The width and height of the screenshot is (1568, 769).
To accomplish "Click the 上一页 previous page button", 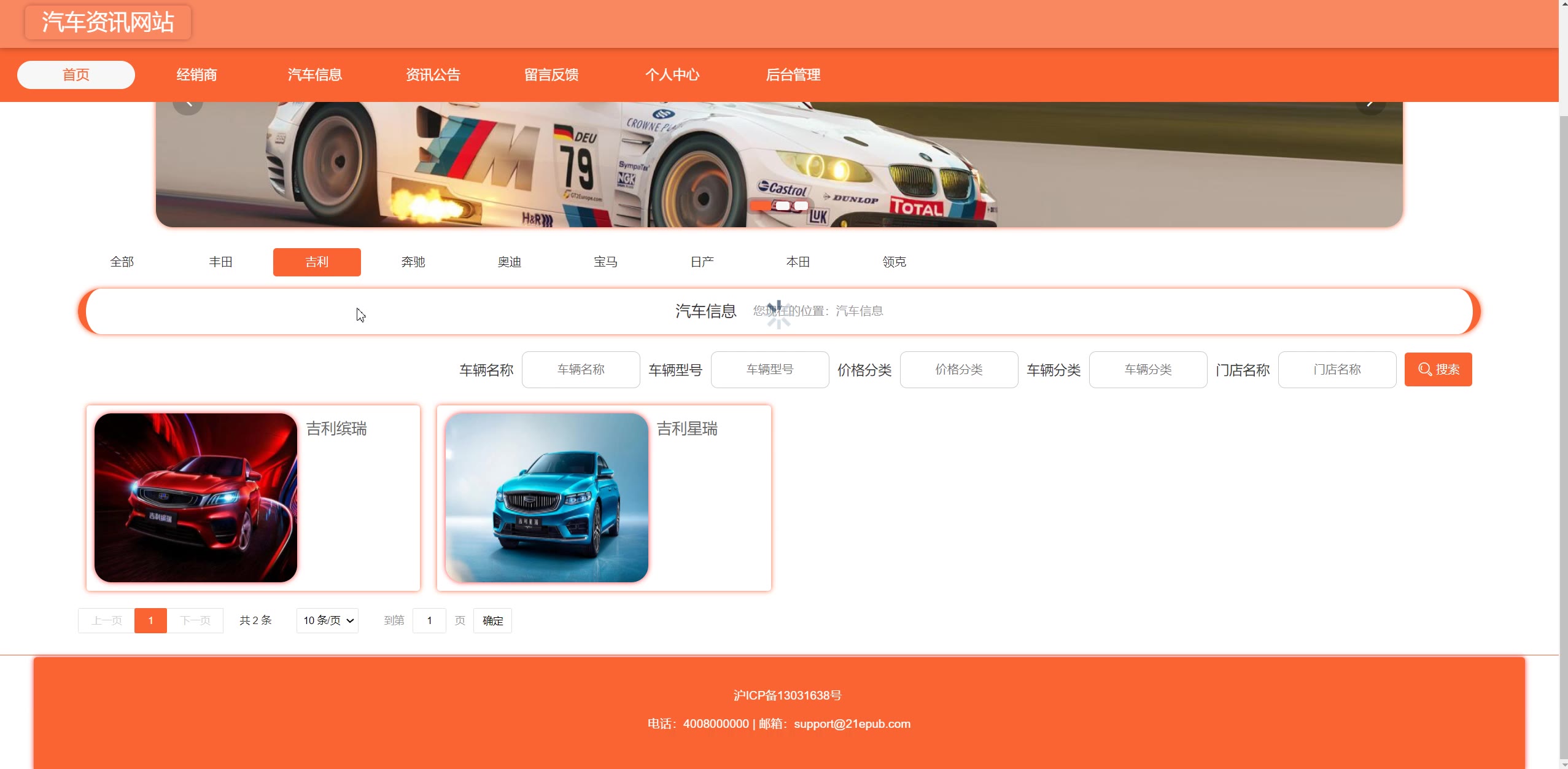I will pyautogui.click(x=107, y=620).
